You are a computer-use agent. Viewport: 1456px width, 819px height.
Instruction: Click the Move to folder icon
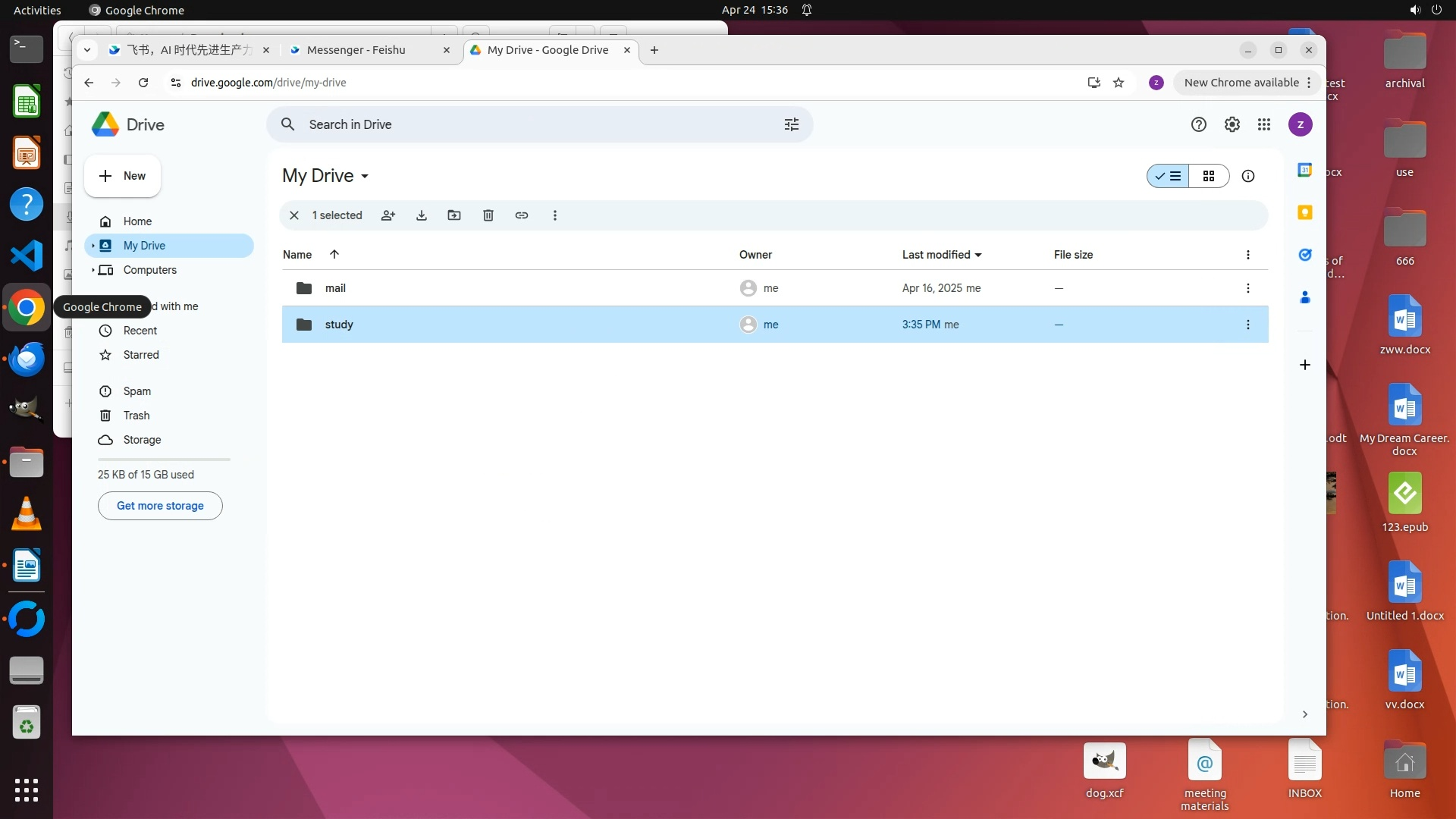[x=454, y=215]
